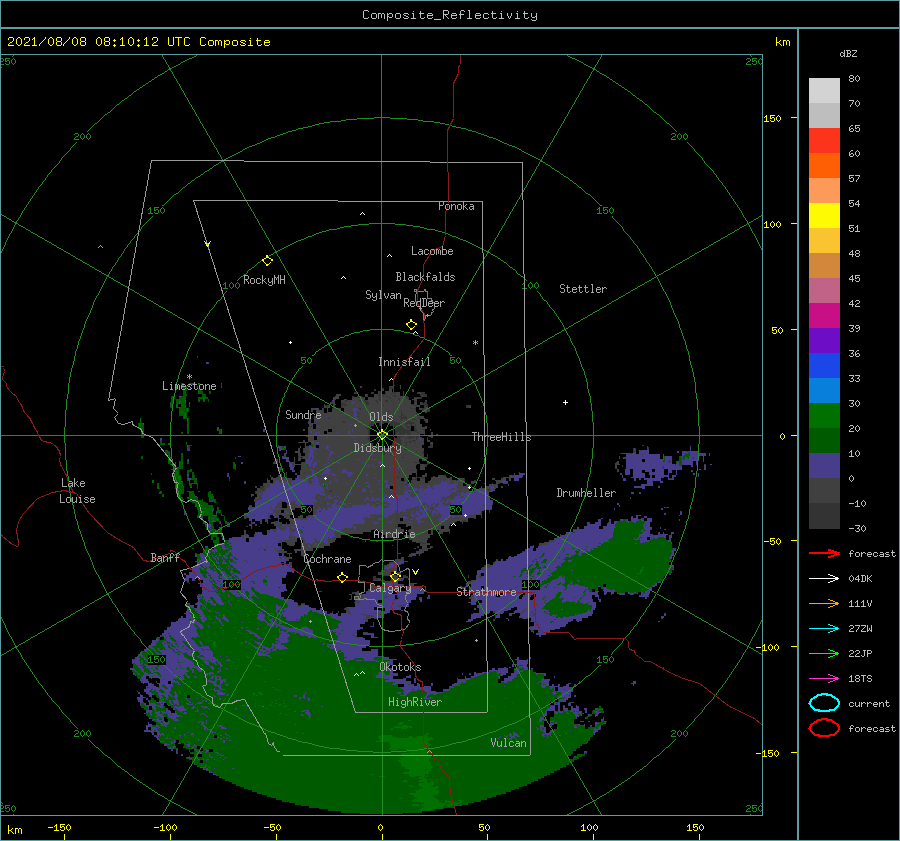
Task: Click the cyan current ellipse legend icon
Action: pos(824,703)
